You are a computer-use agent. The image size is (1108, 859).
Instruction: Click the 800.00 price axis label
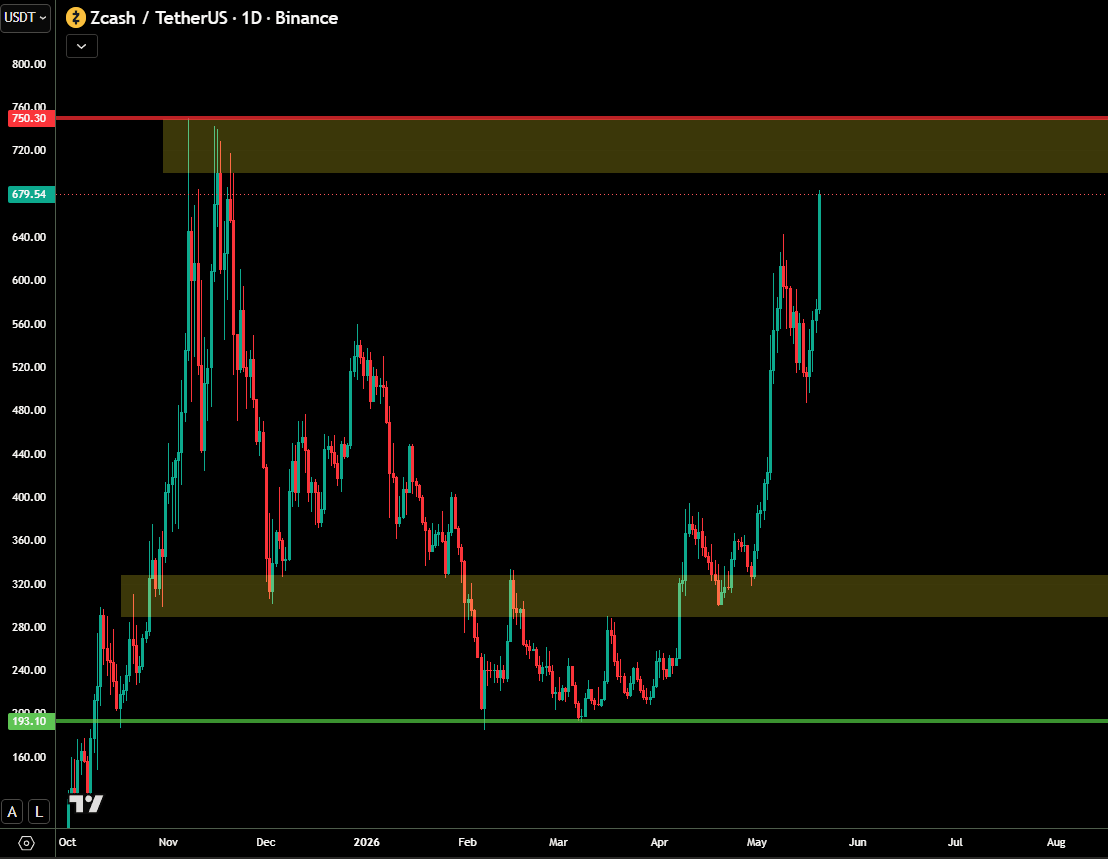click(x=29, y=64)
